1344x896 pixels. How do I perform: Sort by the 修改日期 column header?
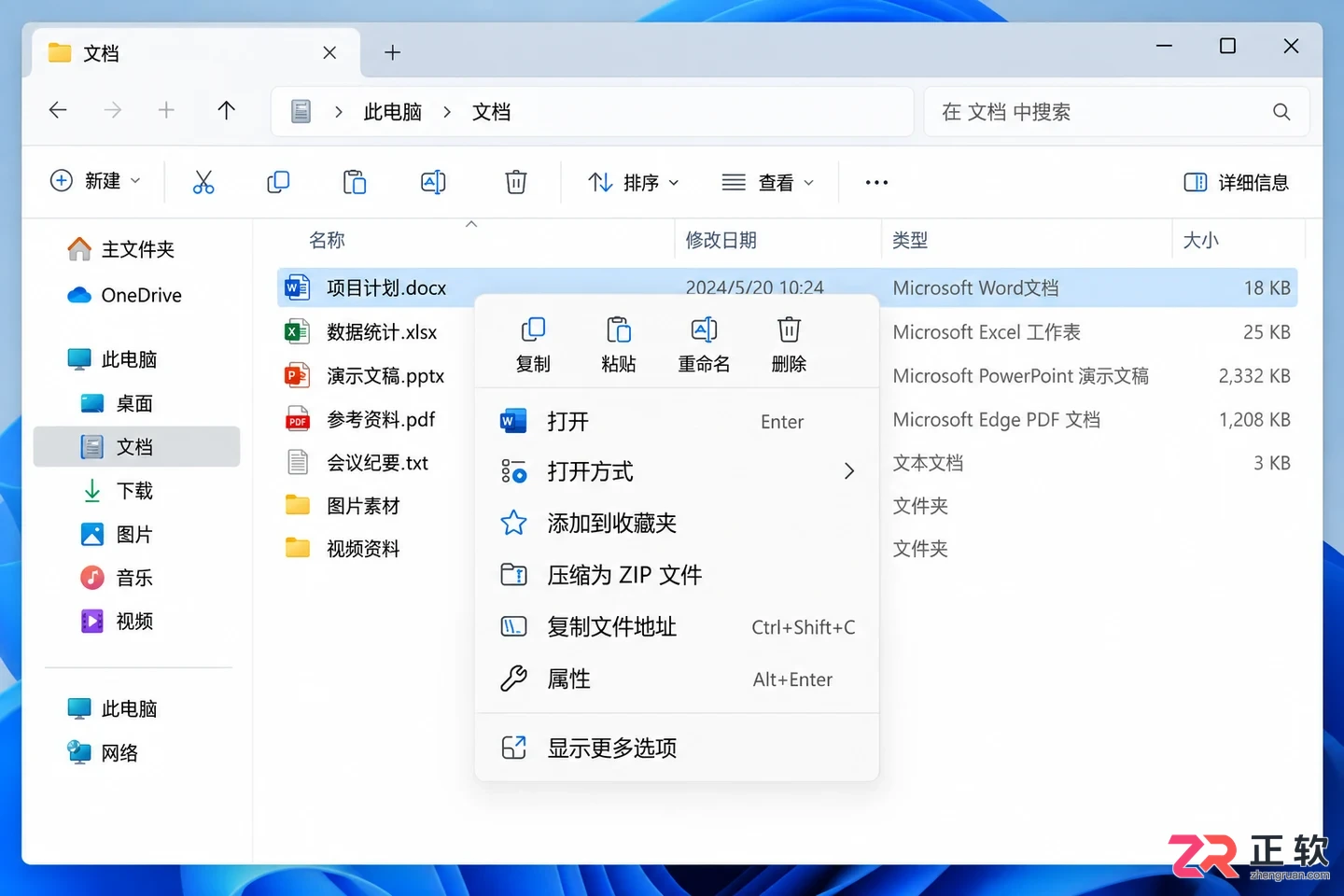tap(721, 240)
